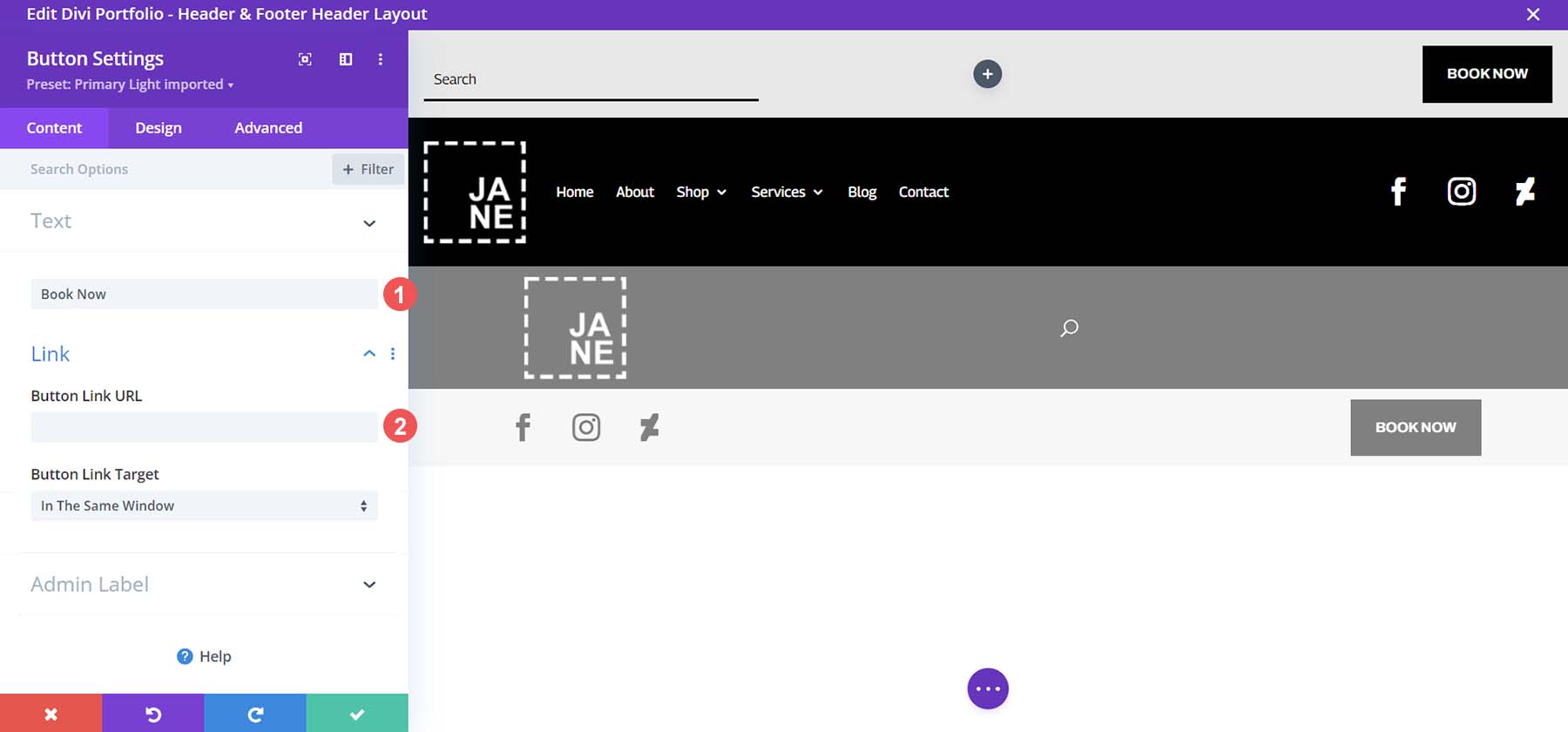1568x732 pixels.
Task: Click the Filter button
Action: (368, 169)
